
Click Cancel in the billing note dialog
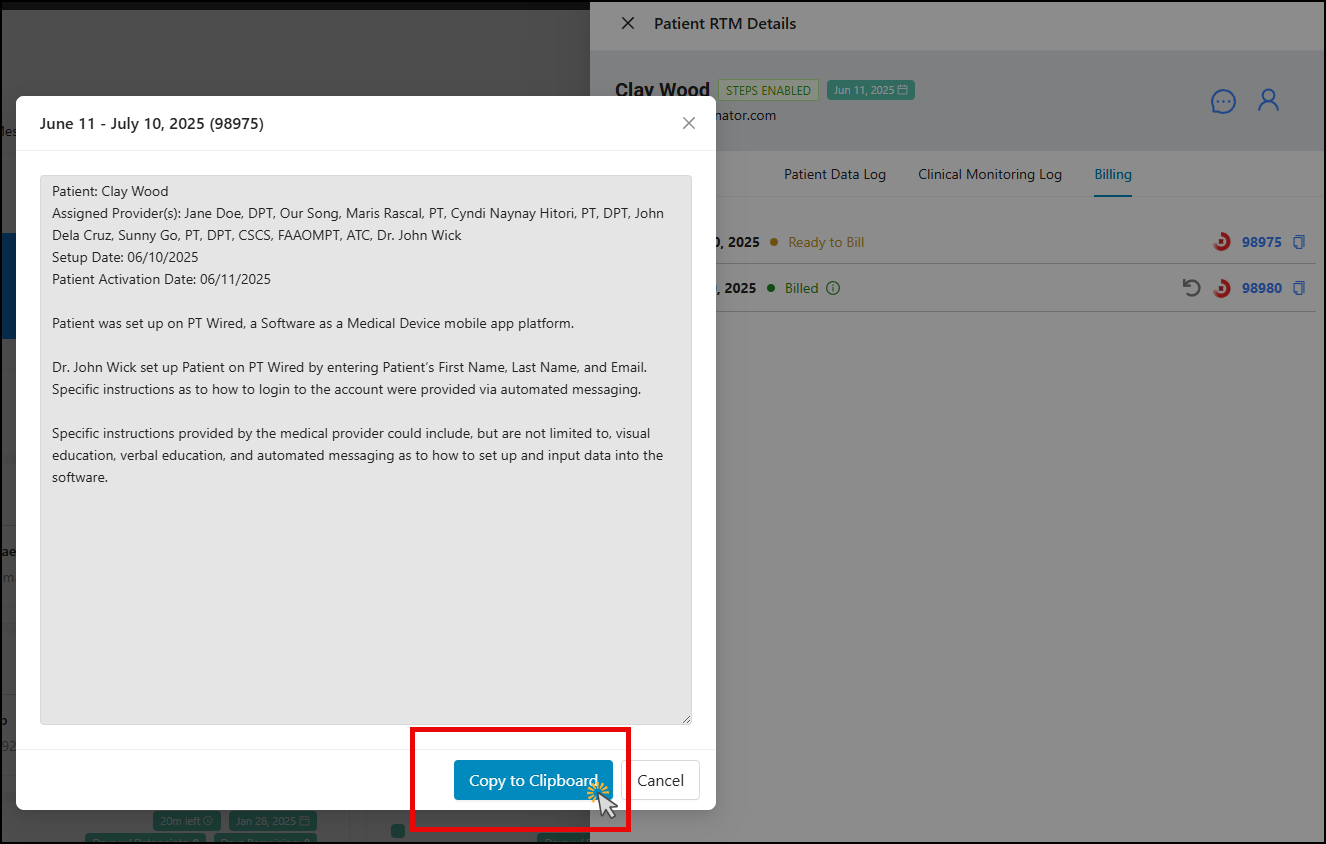(660, 780)
